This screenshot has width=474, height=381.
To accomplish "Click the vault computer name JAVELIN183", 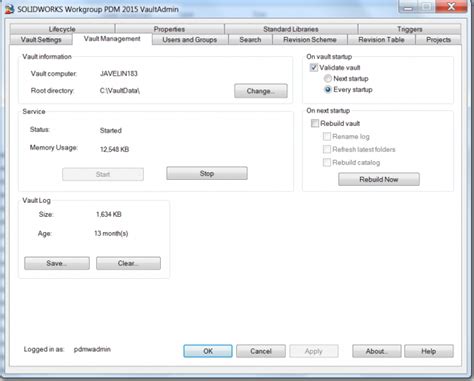I will point(119,73).
